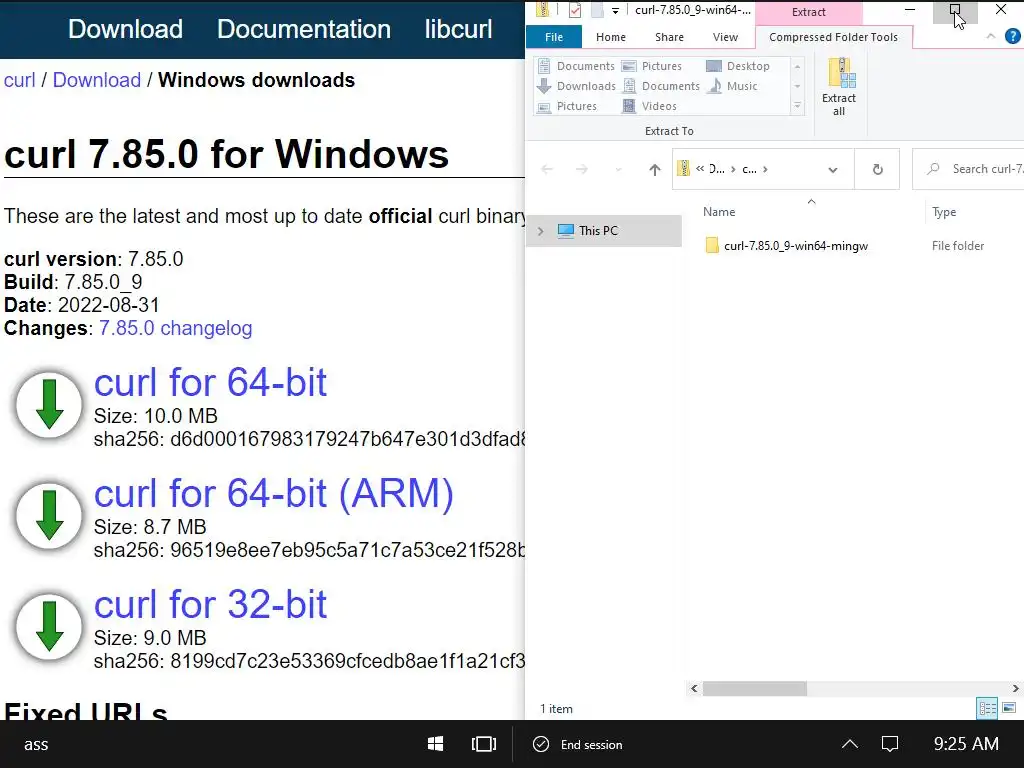Open Download in curl site navigation
Viewport: 1024px width, 768px height.
tap(125, 29)
